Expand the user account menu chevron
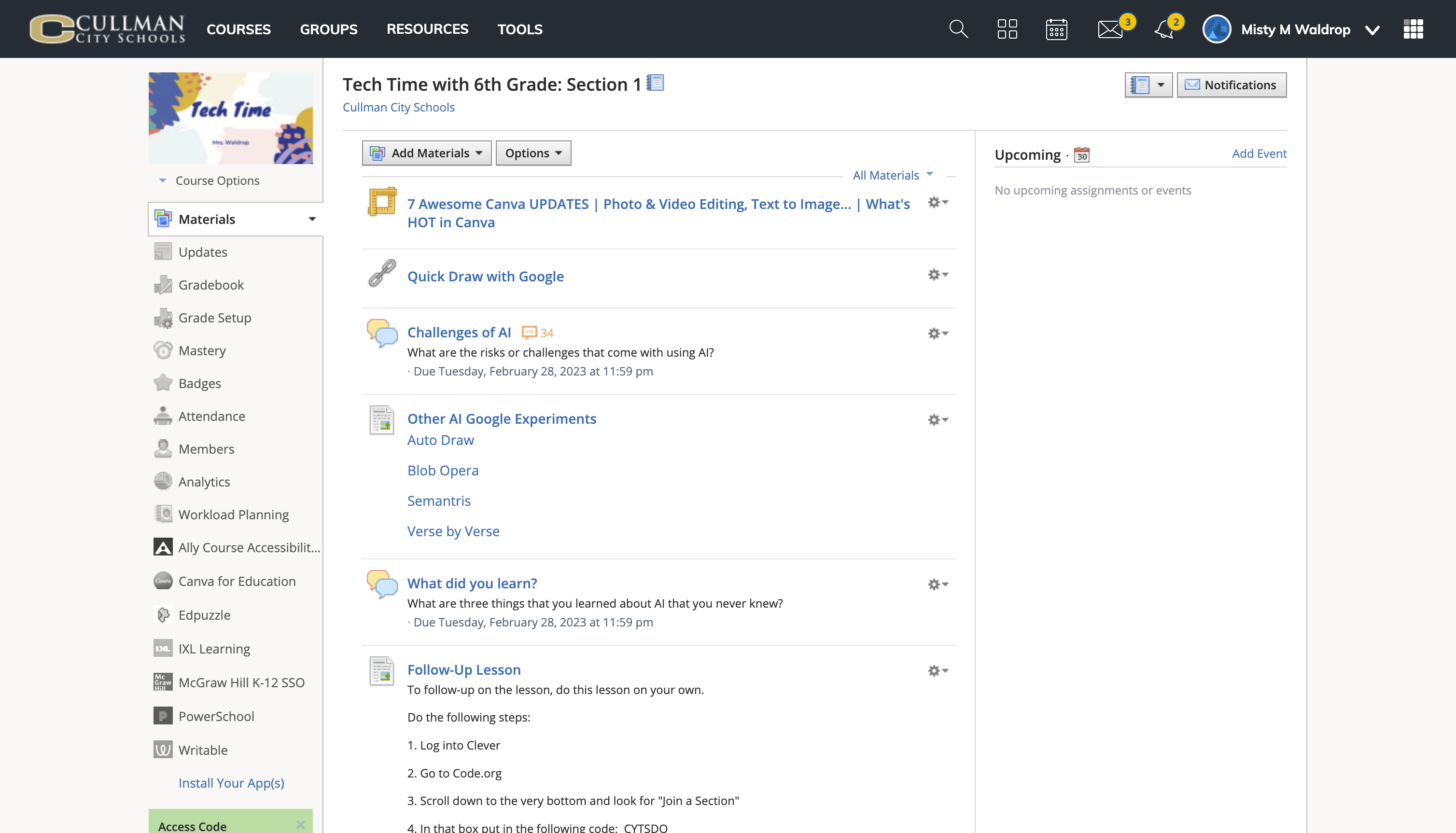This screenshot has width=1456, height=833. click(1372, 30)
